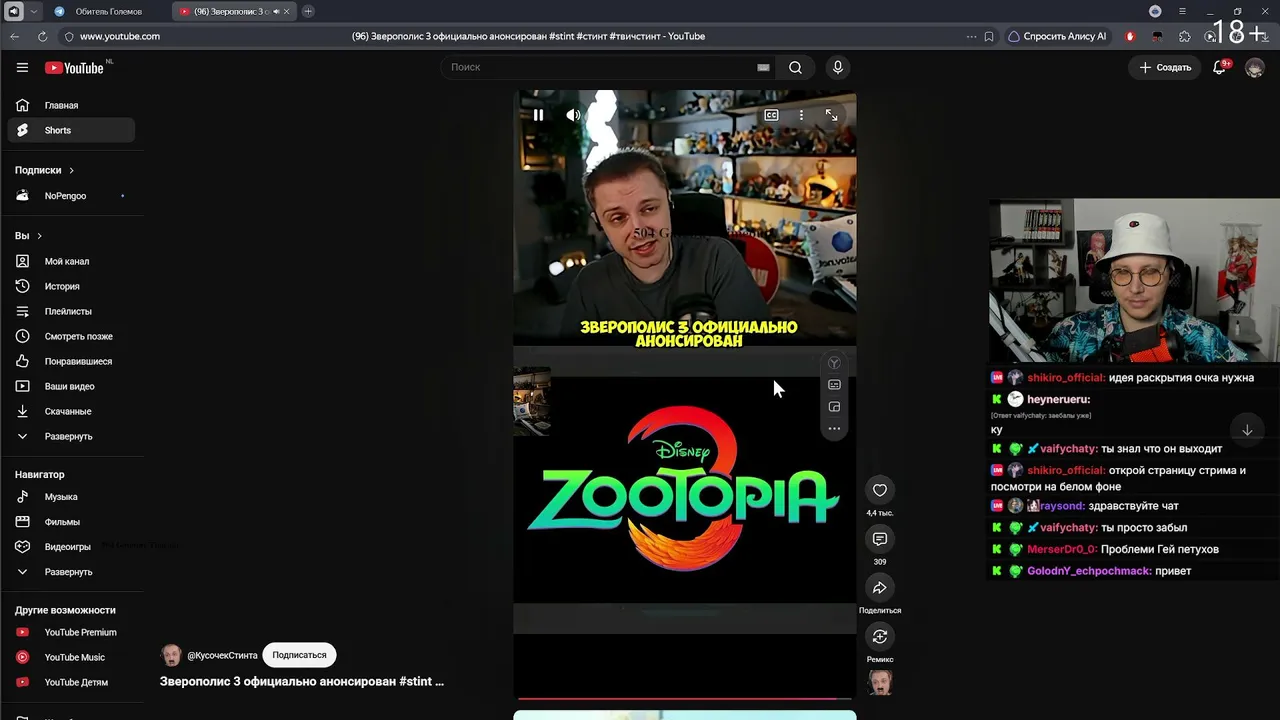Open Смотреть позже list
The image size is (1280, 720).
tap(70, 336)
